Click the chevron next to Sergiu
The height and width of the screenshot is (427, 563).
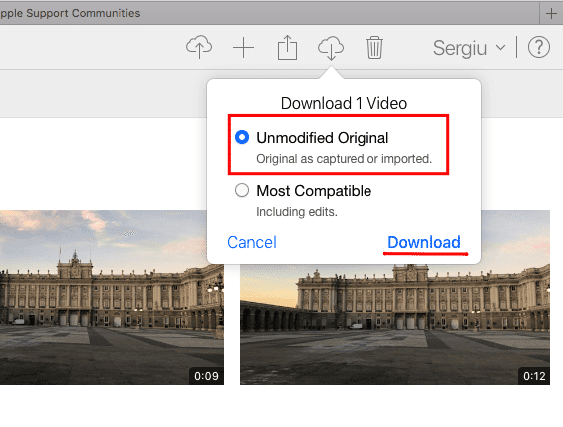(x=501, y=48)
